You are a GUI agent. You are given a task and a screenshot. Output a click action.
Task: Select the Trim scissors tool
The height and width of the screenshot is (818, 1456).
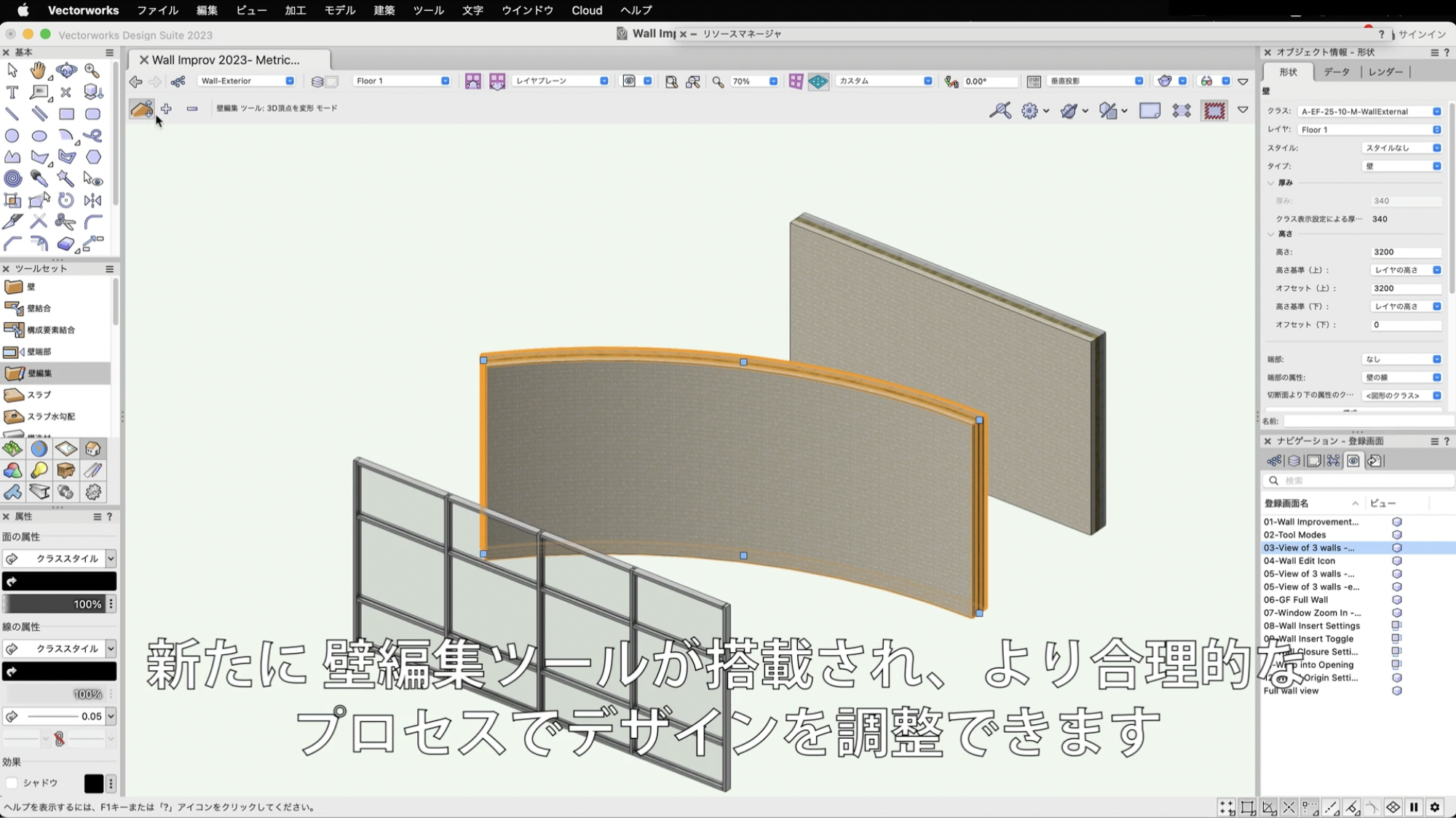point(66,222)
